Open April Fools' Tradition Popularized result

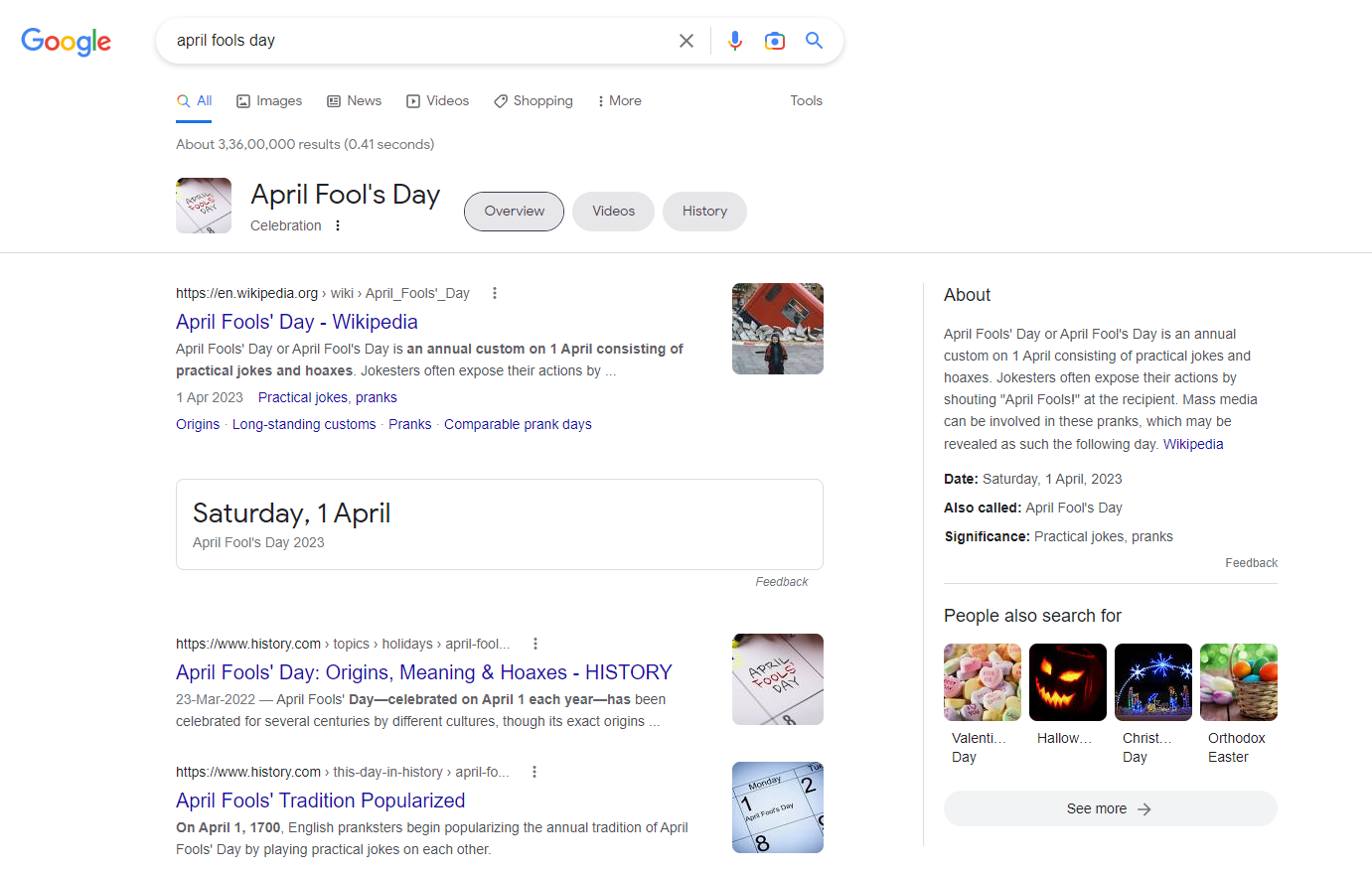coord(320,801)
